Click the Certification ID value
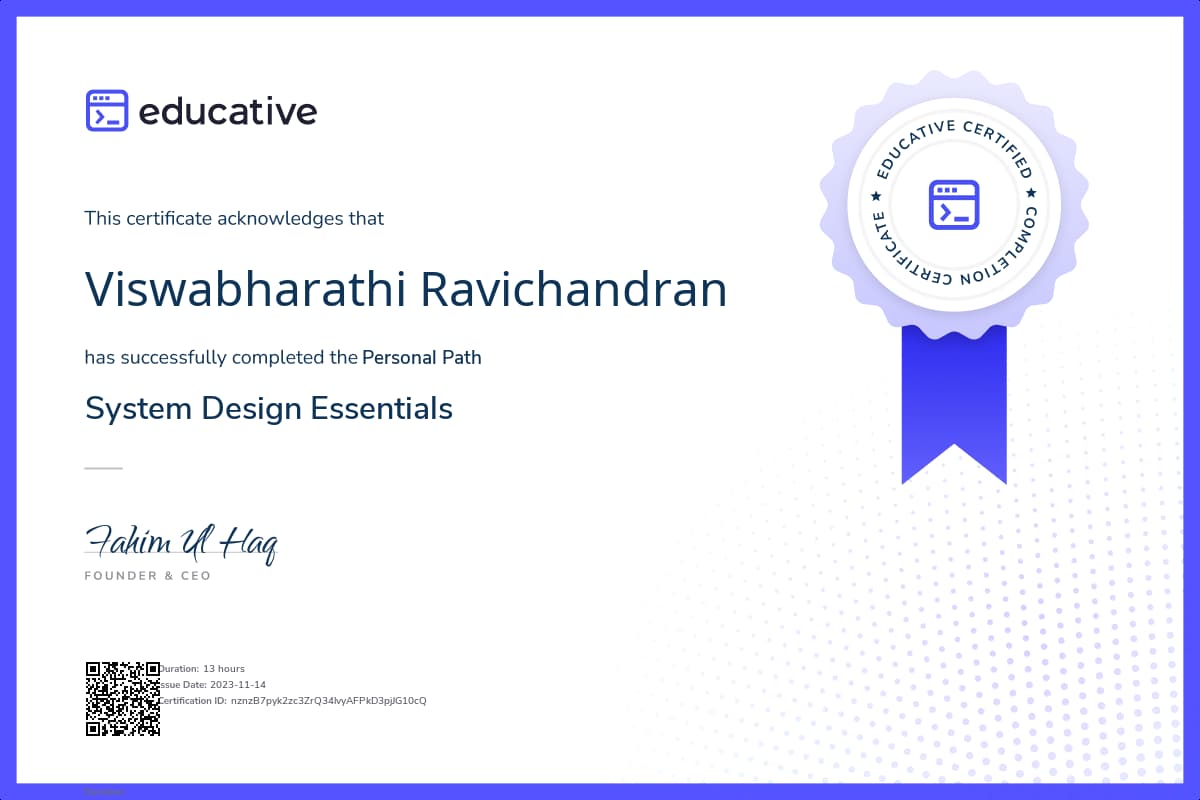Image resolution: width=1200 pixels, height=800 pixels. coord(329,700)
